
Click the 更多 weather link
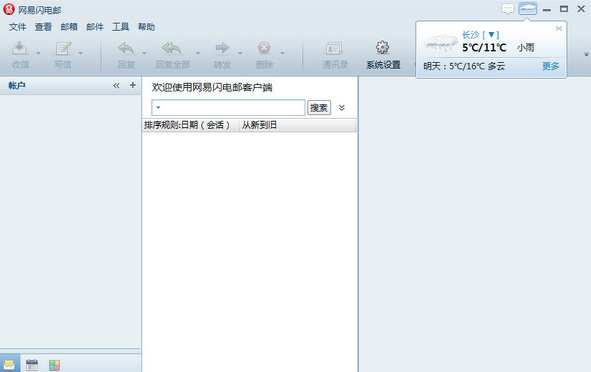pyautogui.click(x=550, y=66)
